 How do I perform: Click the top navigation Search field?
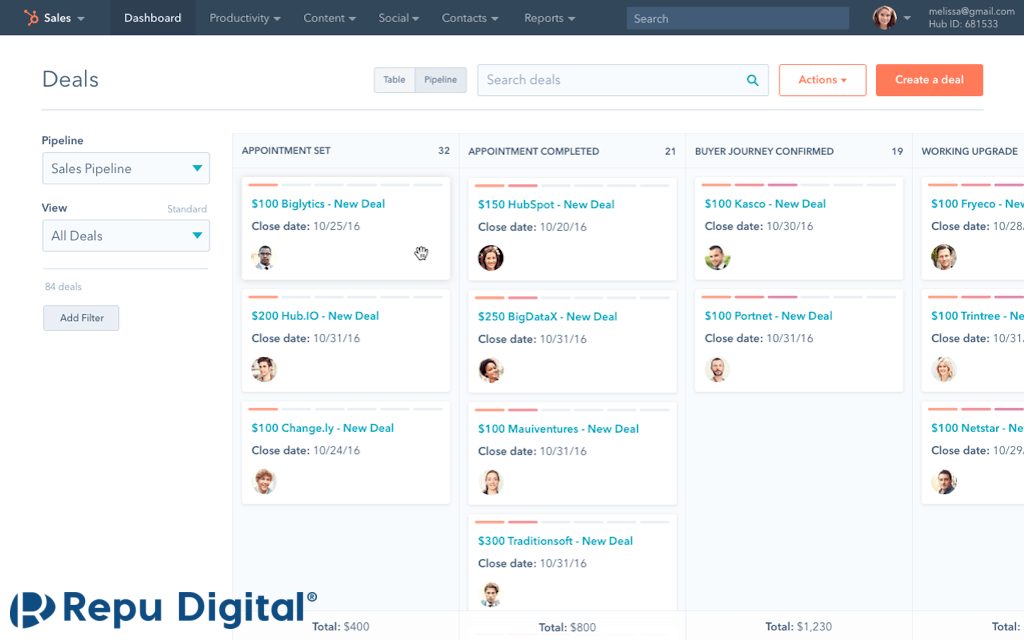click(x=738, y=18)
